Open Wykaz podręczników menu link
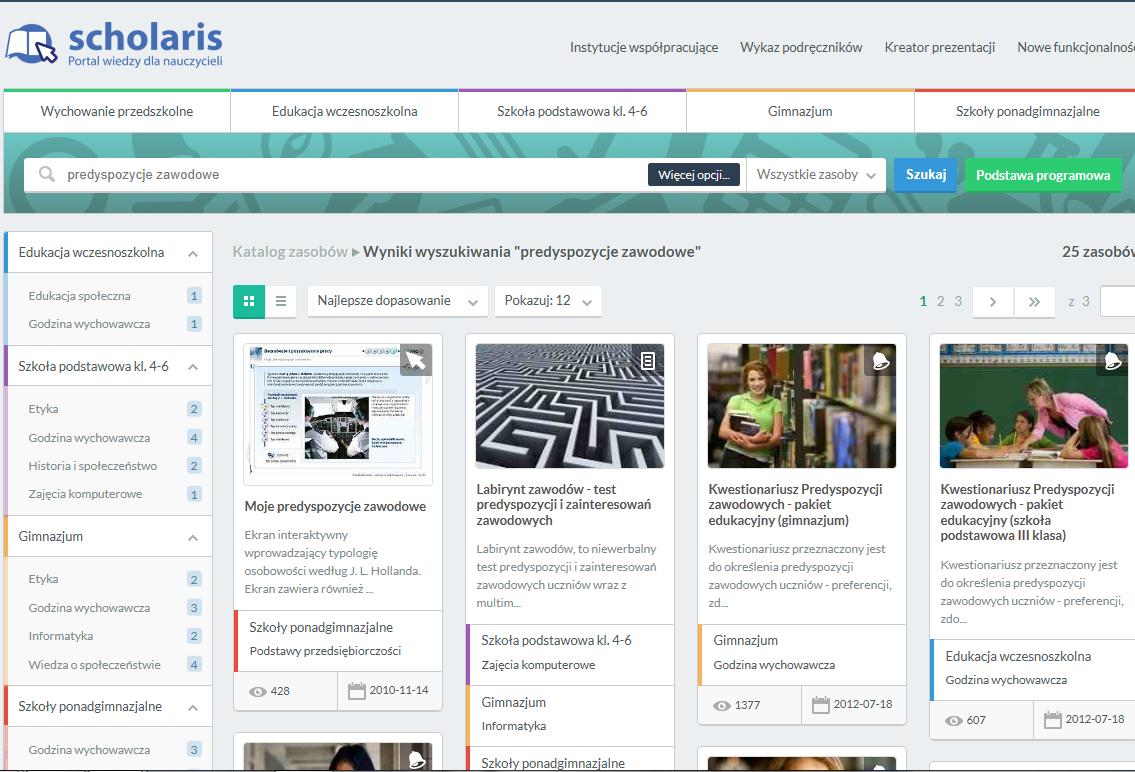 pyautogui.click(x=801, y=47)
